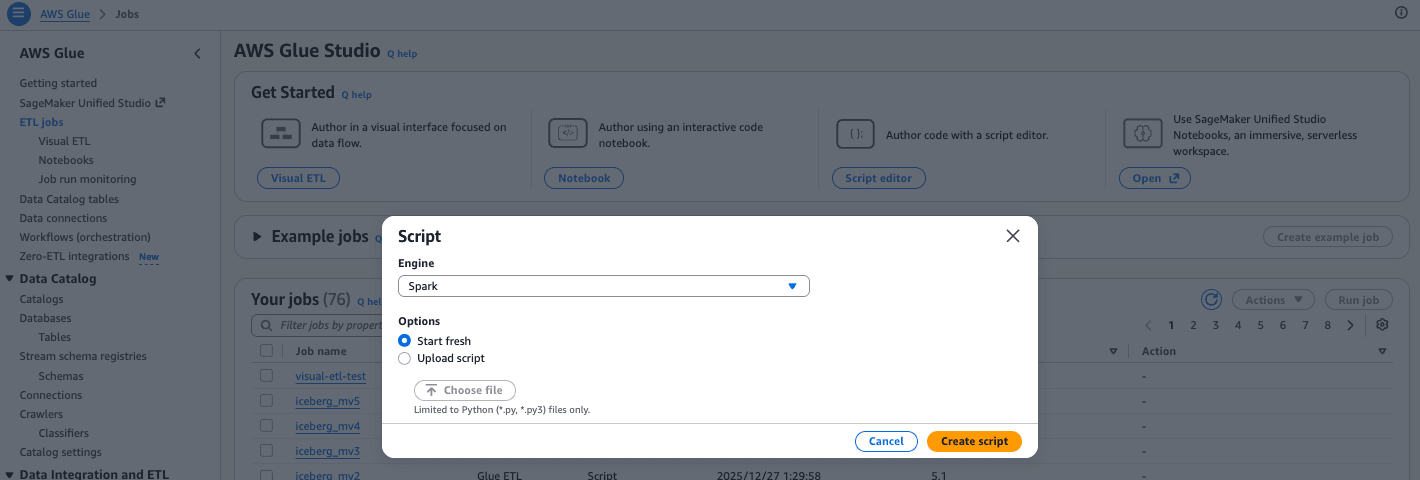Image resolution: width=1420 pixels, height=480 pixels.
Task: Refresh the jobs list
Action: coord(1211,300)
